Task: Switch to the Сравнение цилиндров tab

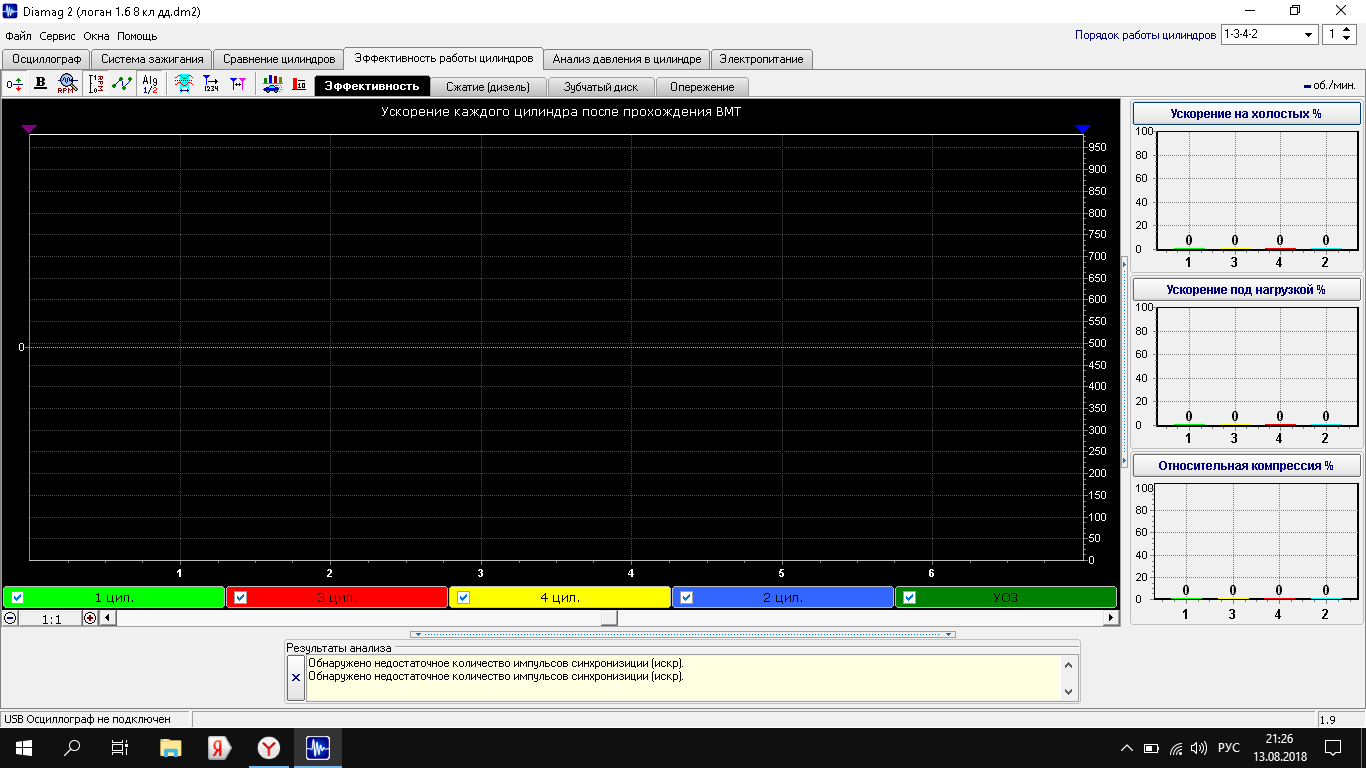Action: point(279,59)
